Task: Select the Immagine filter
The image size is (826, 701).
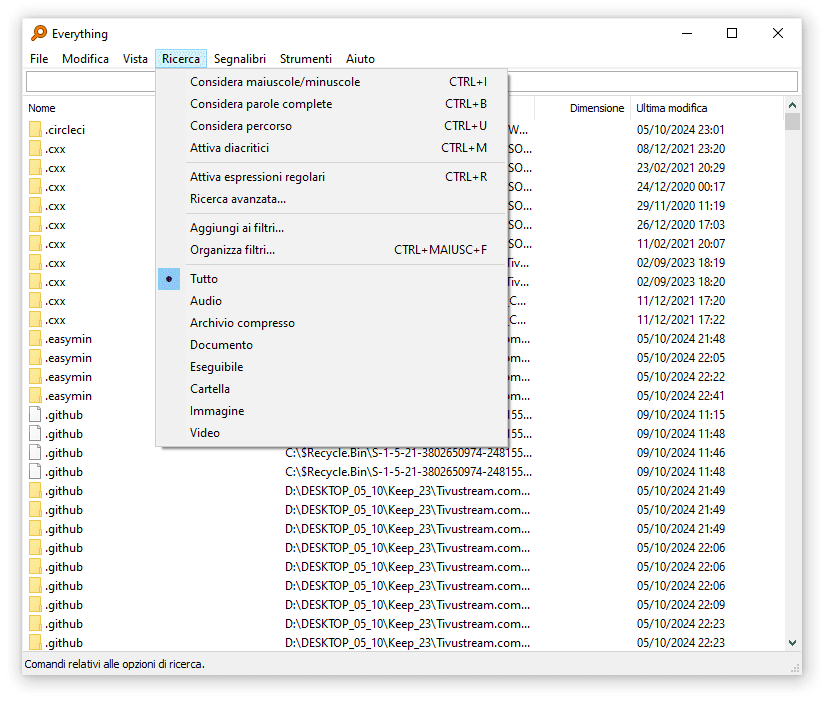Action: [332, 411]
